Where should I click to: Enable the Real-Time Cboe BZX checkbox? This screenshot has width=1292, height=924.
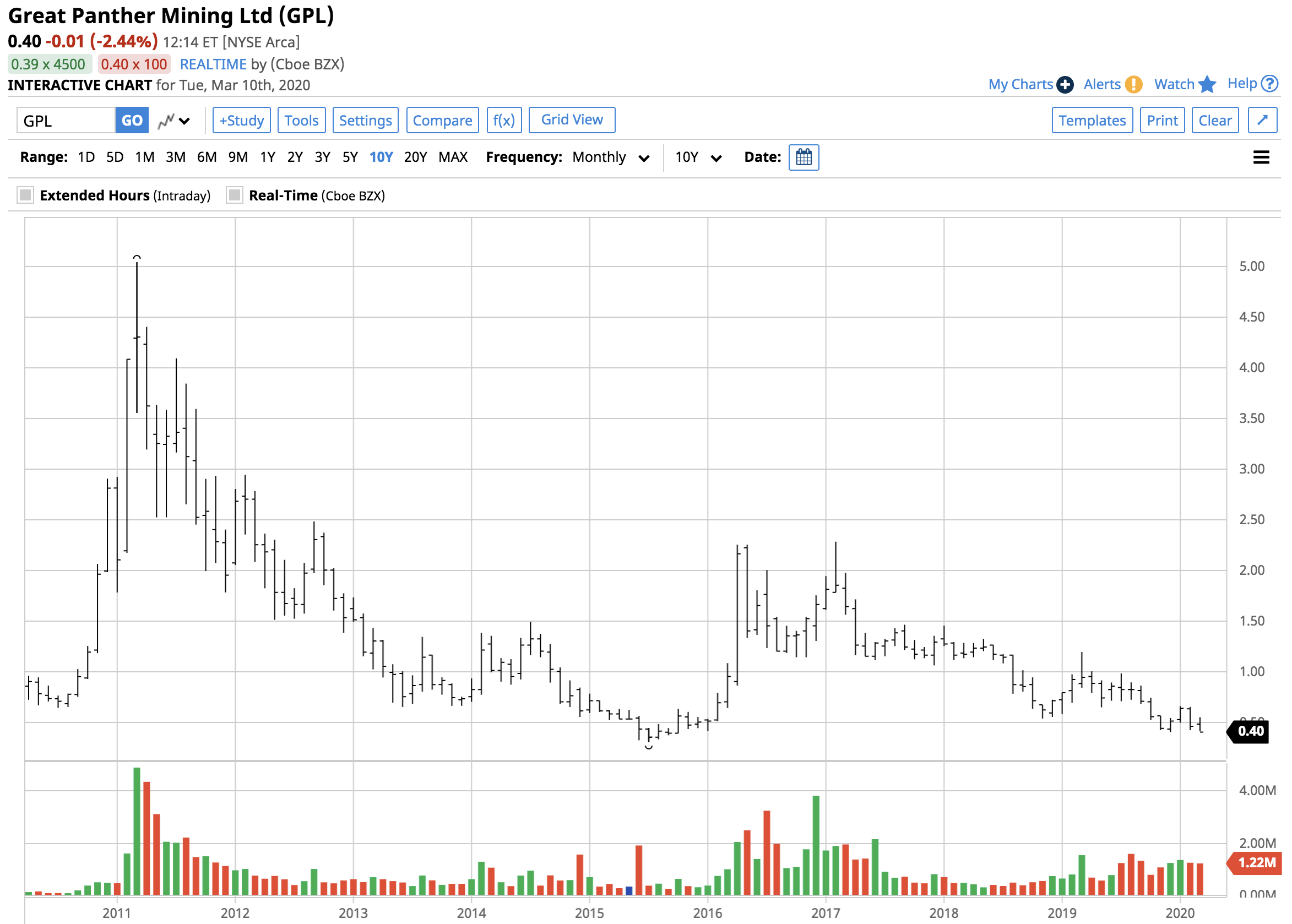(x=235, y=195)
